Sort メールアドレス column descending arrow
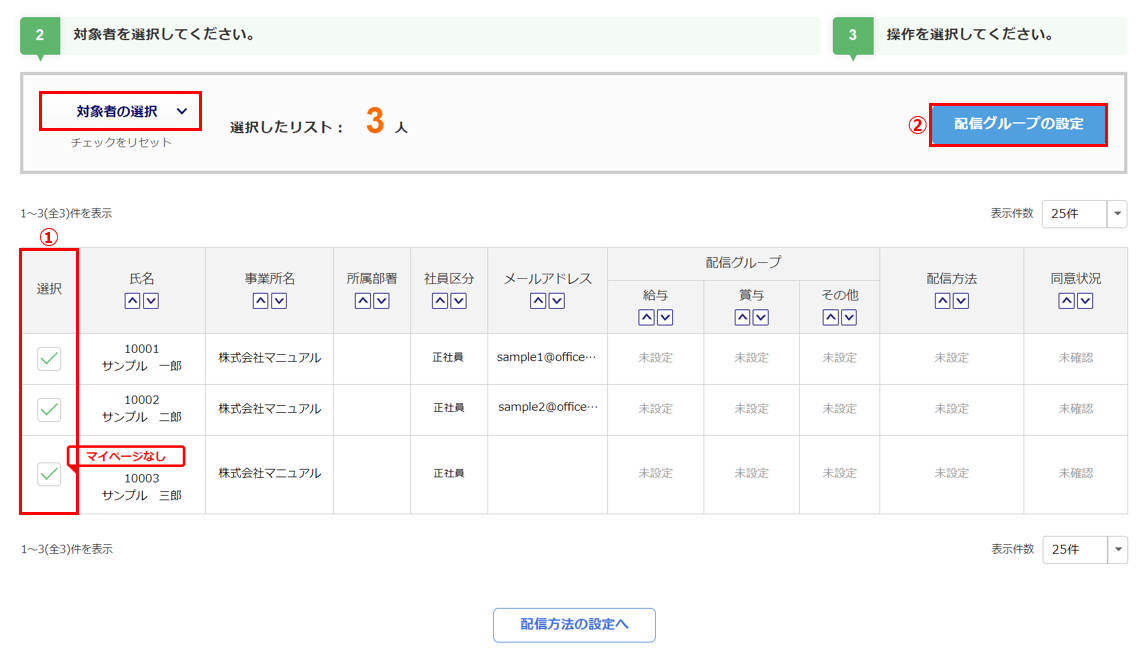This screenshot has width=1147, height=656. click(557, 301)
